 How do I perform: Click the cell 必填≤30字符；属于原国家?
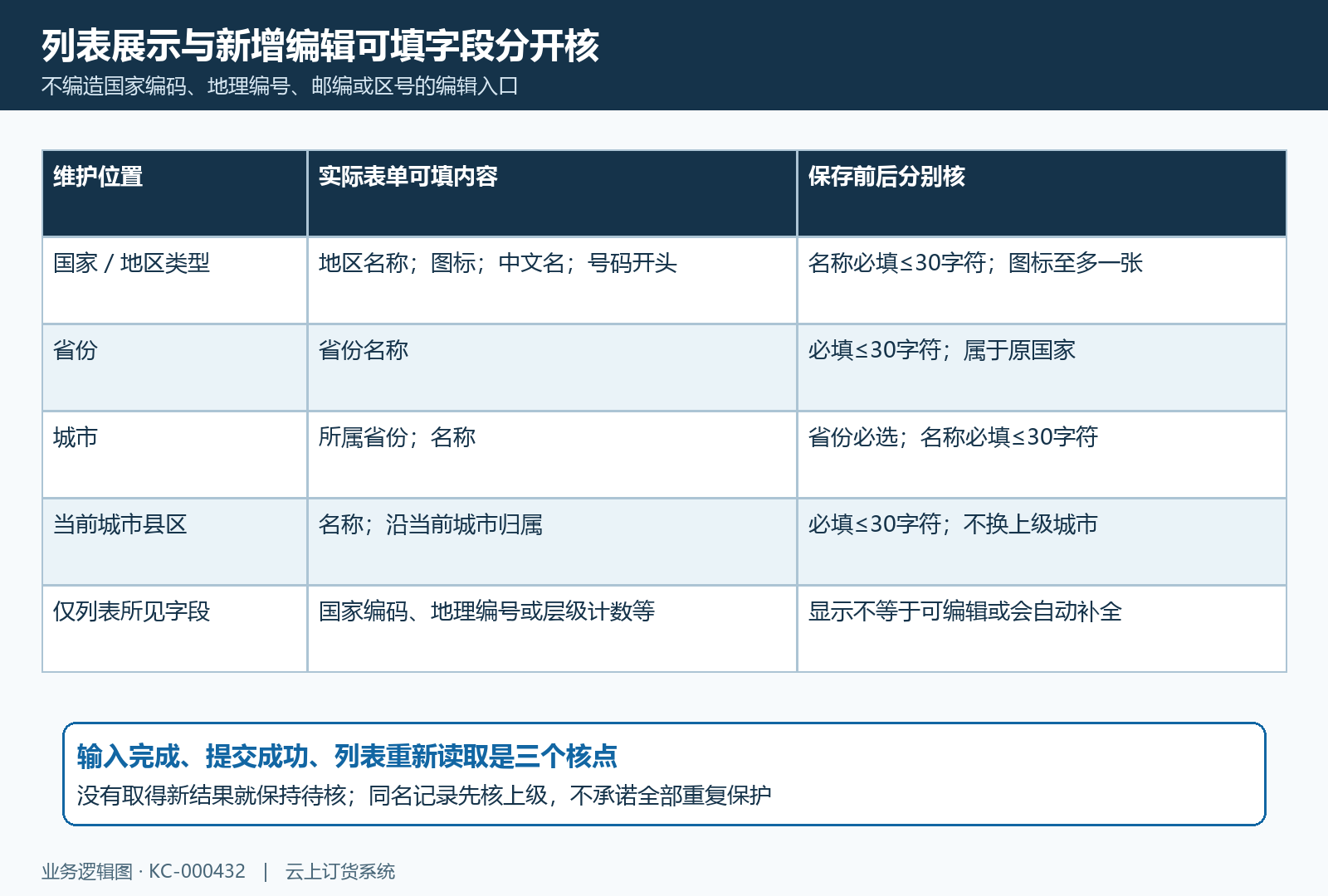pyautogui.click(x=1042, y=368)
